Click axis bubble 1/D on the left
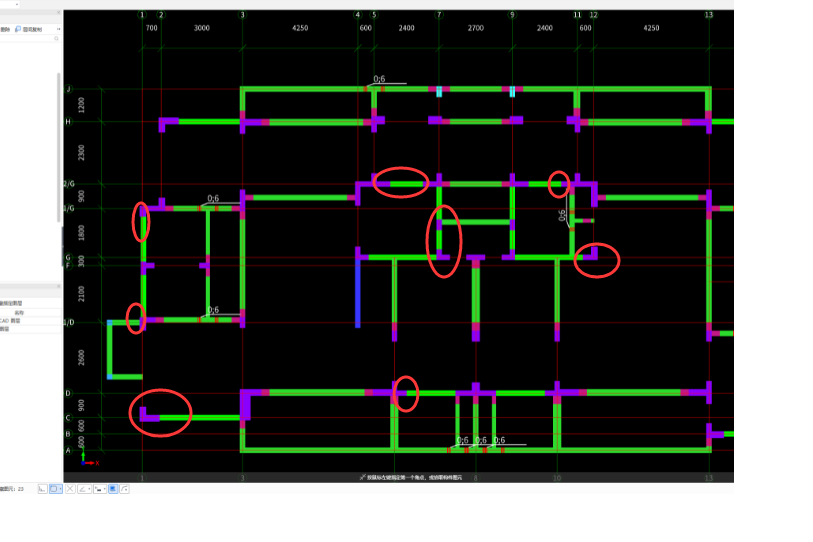 69,322
